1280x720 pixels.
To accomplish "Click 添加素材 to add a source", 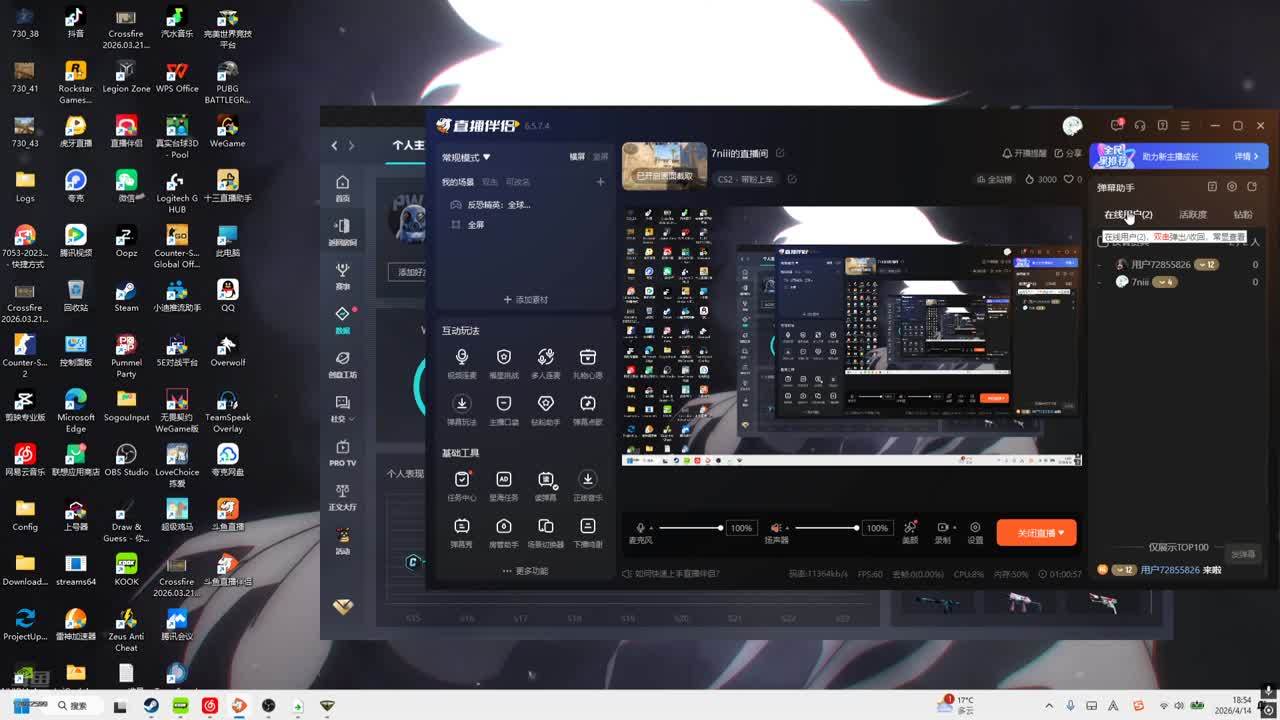I will point(525,300).
